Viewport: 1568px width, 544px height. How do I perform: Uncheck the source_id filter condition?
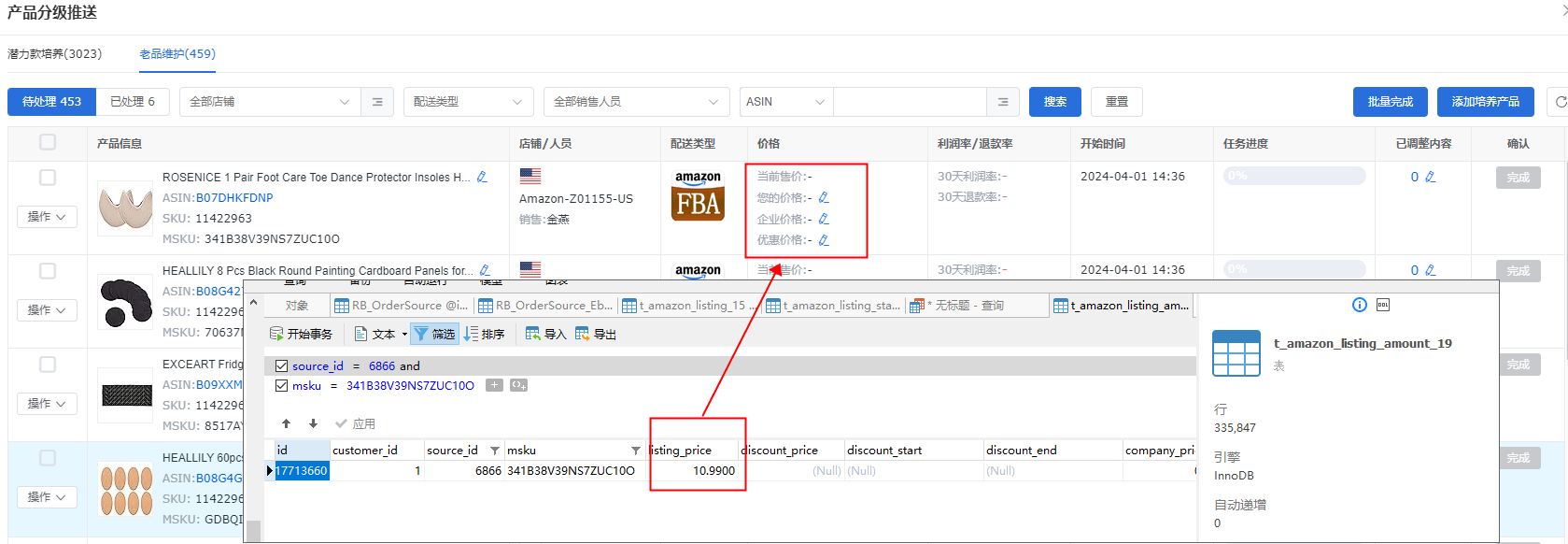281,365
